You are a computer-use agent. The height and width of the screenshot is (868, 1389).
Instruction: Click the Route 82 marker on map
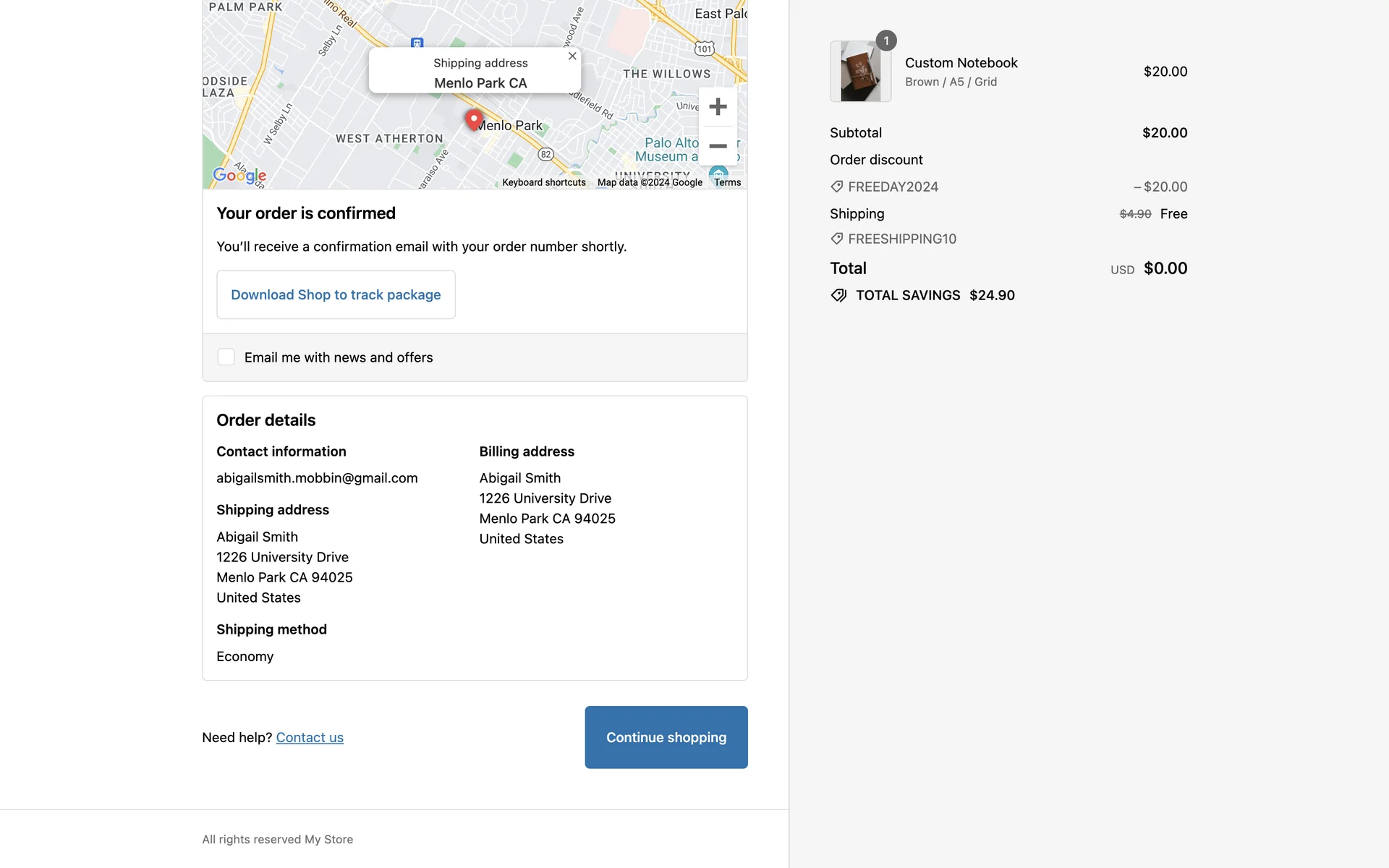pos(546,154)
